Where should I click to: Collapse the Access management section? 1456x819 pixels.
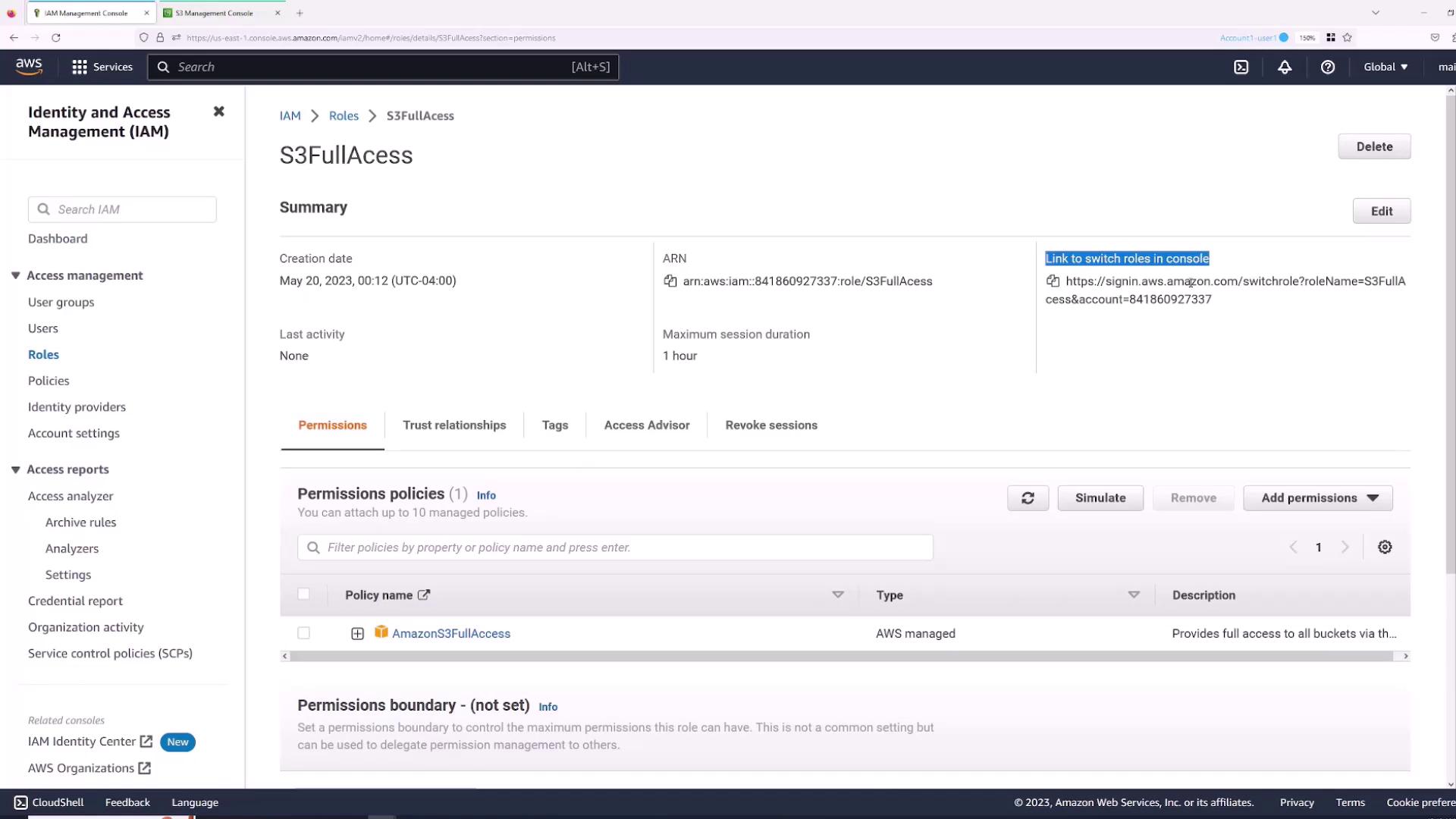(x=16, y=275)
